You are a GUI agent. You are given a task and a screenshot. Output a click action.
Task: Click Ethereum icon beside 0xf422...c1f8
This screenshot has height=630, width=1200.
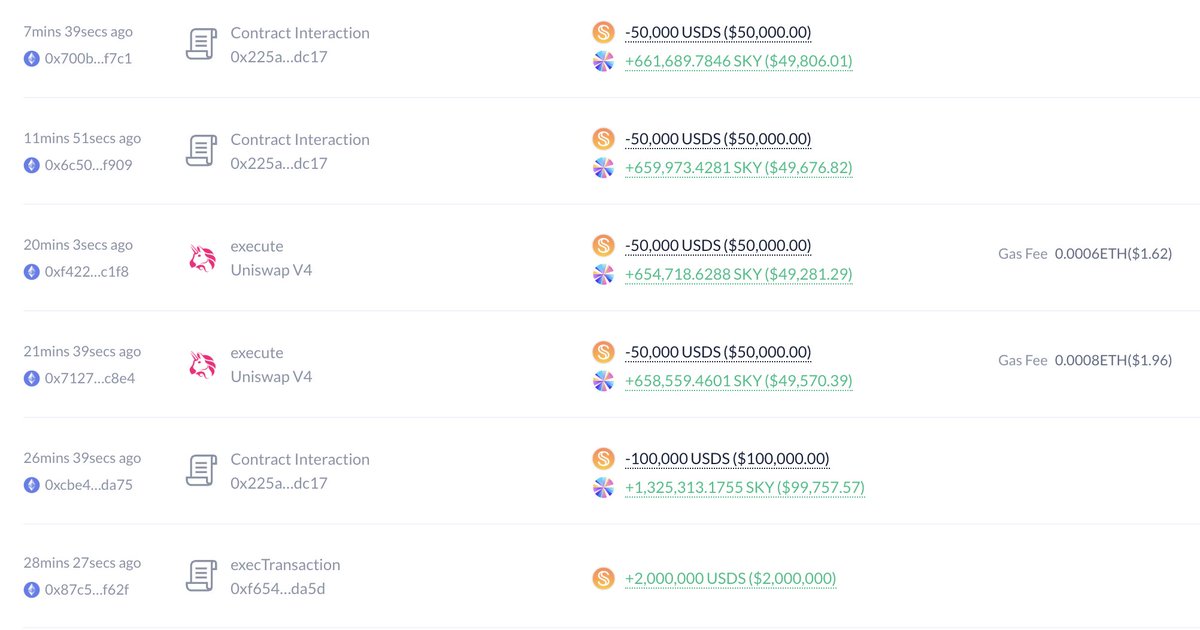tap(32, 271)
